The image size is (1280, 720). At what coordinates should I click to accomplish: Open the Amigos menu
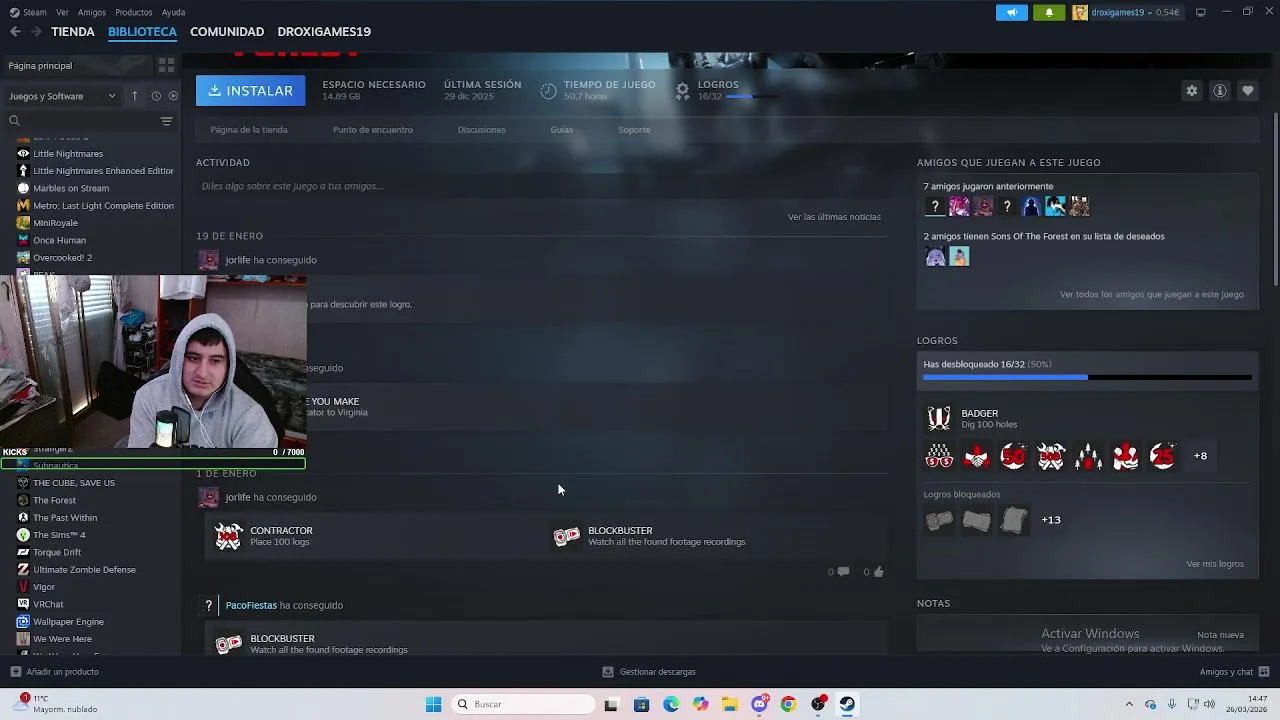pos(92,12)
